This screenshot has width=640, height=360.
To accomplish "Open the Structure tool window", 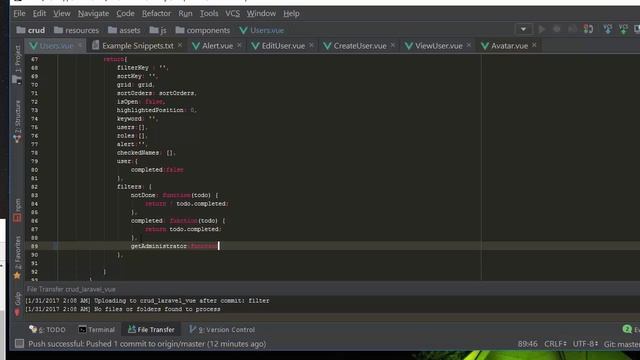I will coord(17,122).
